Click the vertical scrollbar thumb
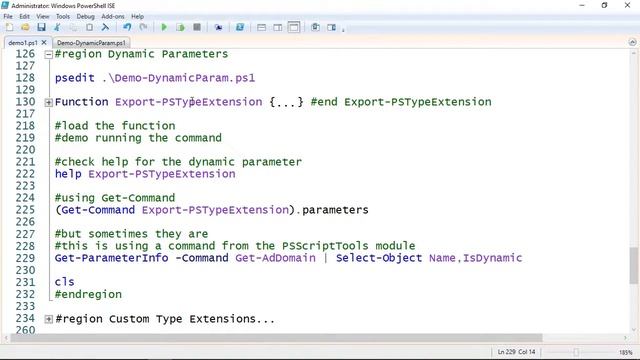This screenshot has width=640, height=360. click(x=634, y=265)
